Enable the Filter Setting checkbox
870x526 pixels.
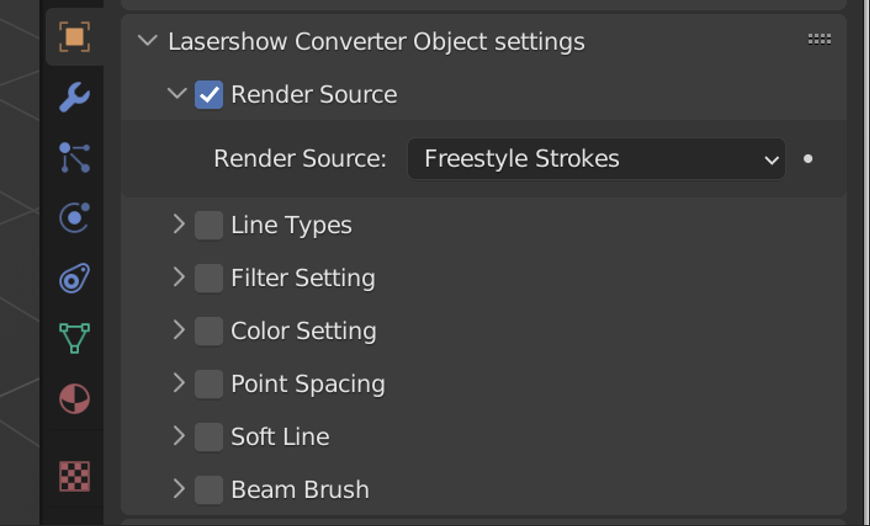click(209, 278)
